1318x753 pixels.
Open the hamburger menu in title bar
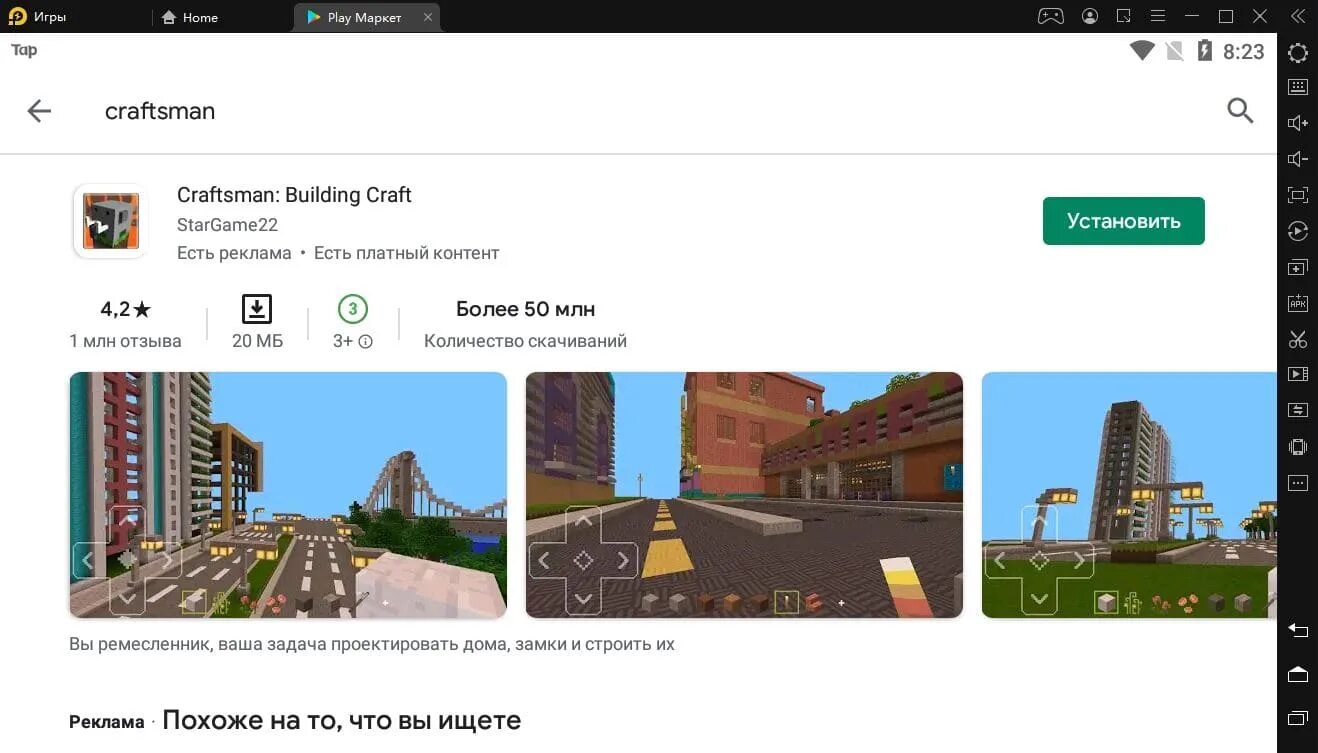click(1158, 16)
